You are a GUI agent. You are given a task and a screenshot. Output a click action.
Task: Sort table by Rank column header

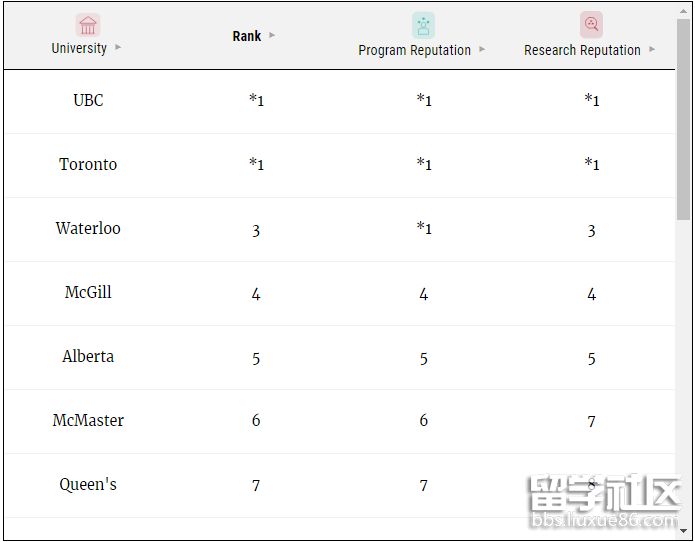pyautogui.click(x=247, y=36)
